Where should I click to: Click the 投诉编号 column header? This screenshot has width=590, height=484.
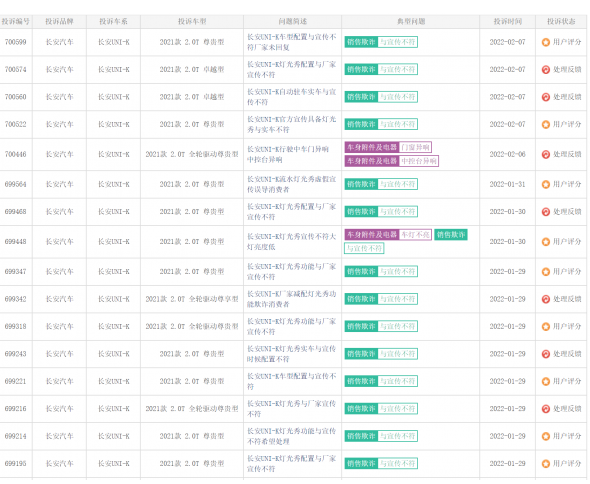[x=16, y=21]
